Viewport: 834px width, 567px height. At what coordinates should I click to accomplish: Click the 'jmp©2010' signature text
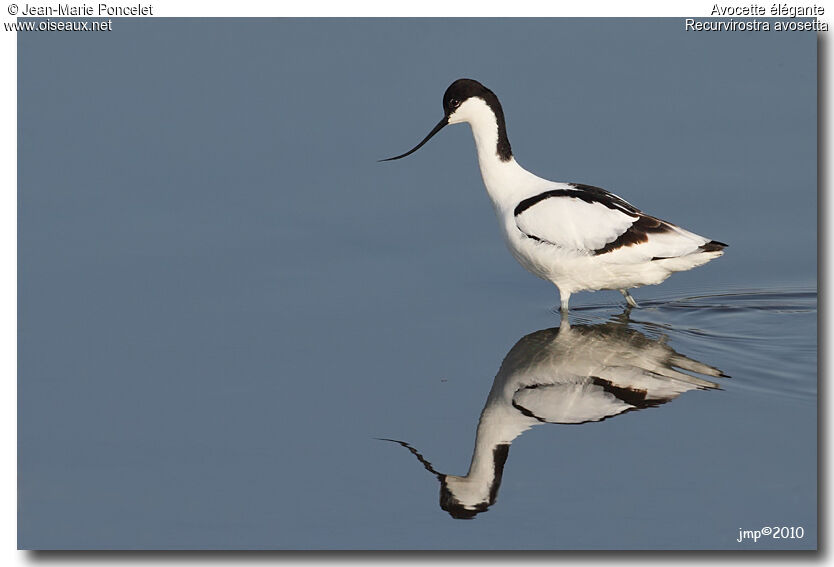coord(770,533)
